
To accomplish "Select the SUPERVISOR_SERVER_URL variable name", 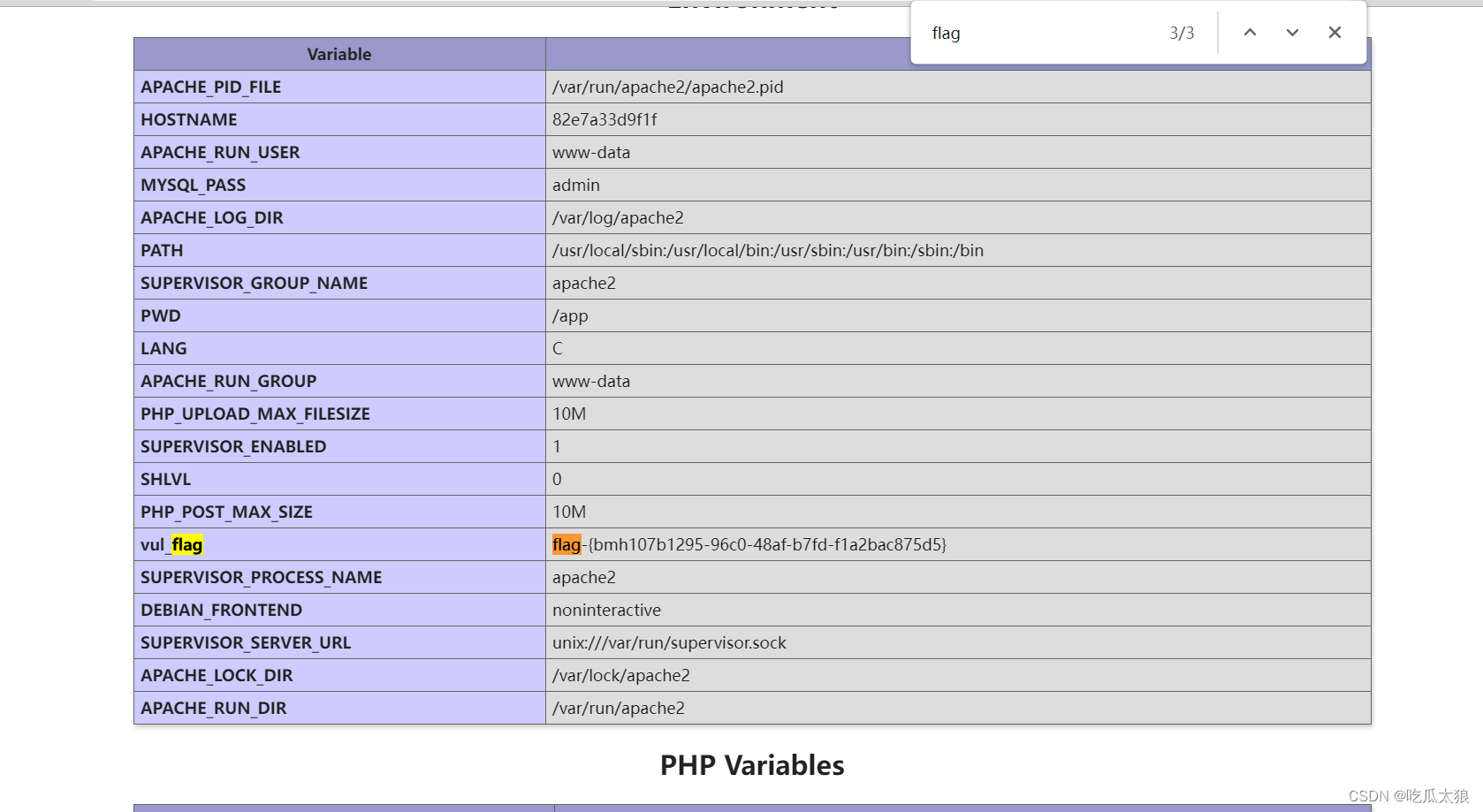I will coord(246,642).
